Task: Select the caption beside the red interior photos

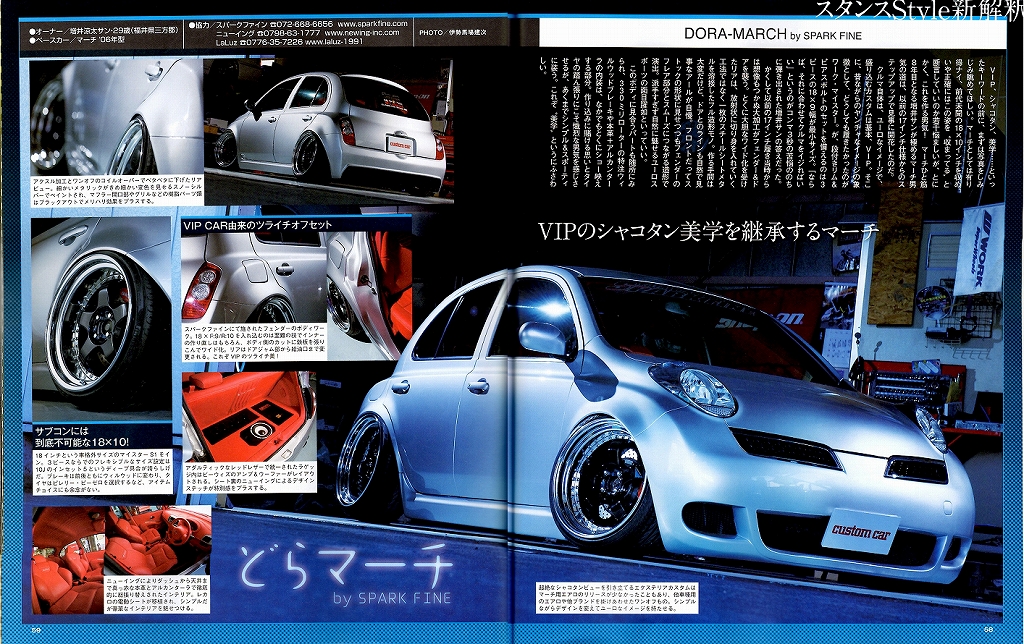Action: 158,595
